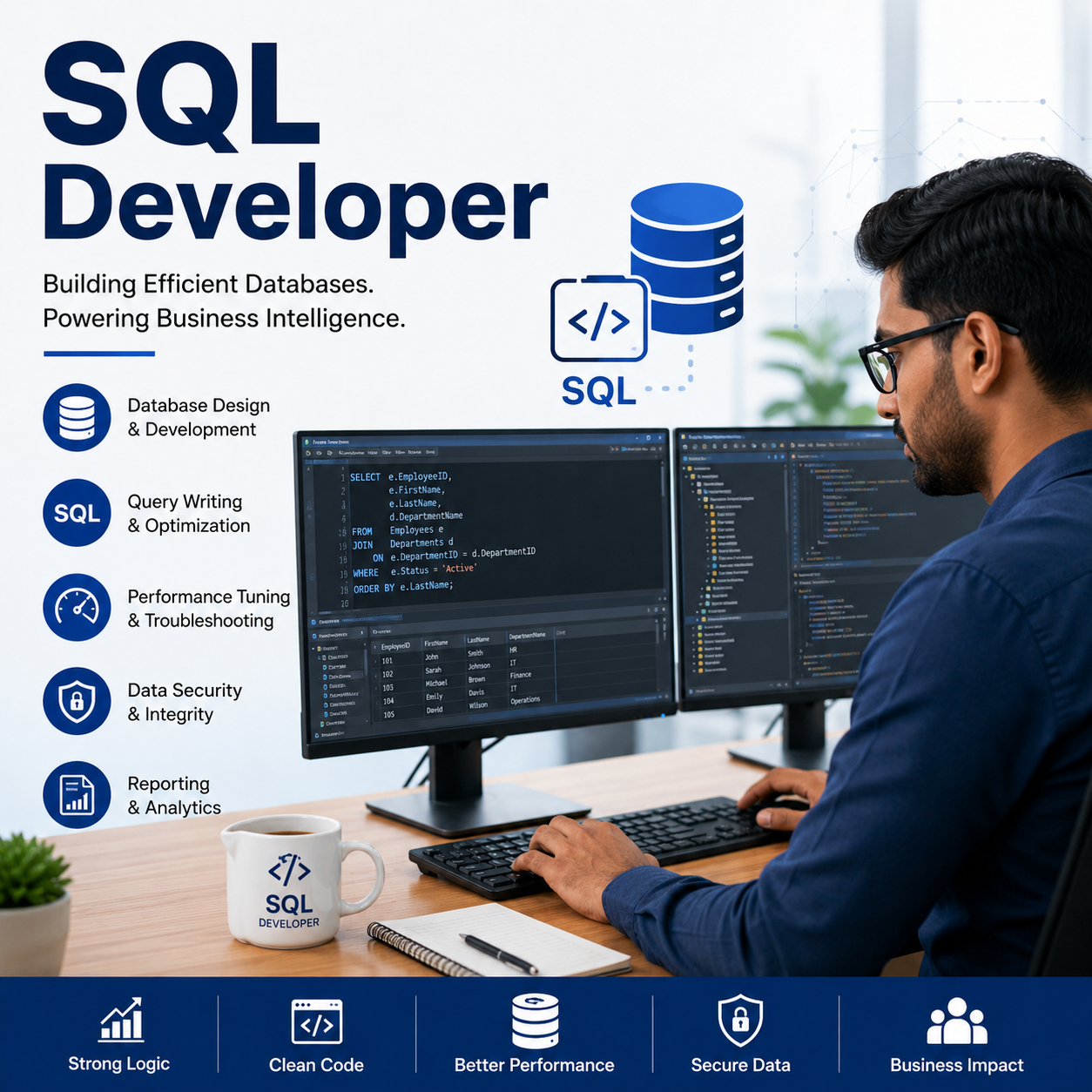The height and width of the screenshot is (1092, 1092).
Task: Click the "DEVELOPER" text on the mug
Action: [289, 923]
